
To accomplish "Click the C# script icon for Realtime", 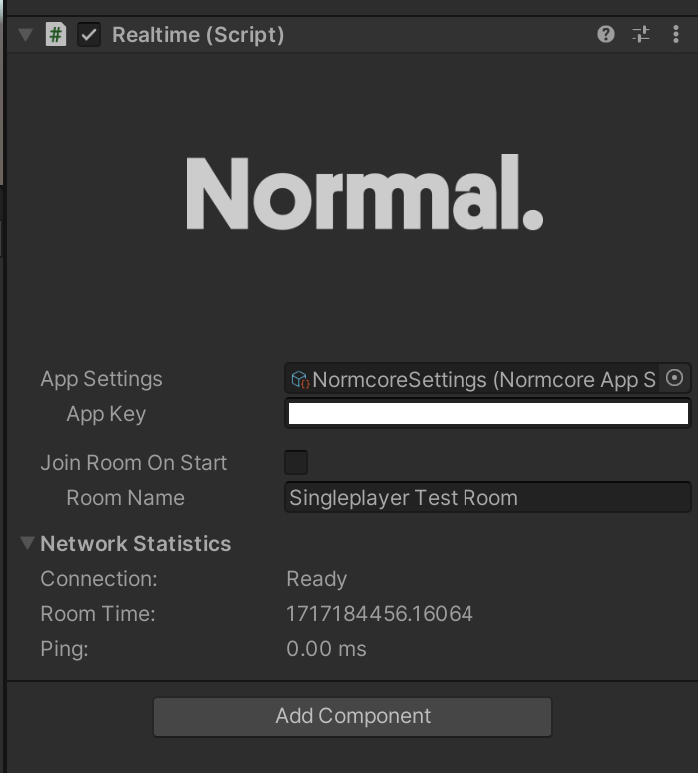I will [x=56, y=35].
